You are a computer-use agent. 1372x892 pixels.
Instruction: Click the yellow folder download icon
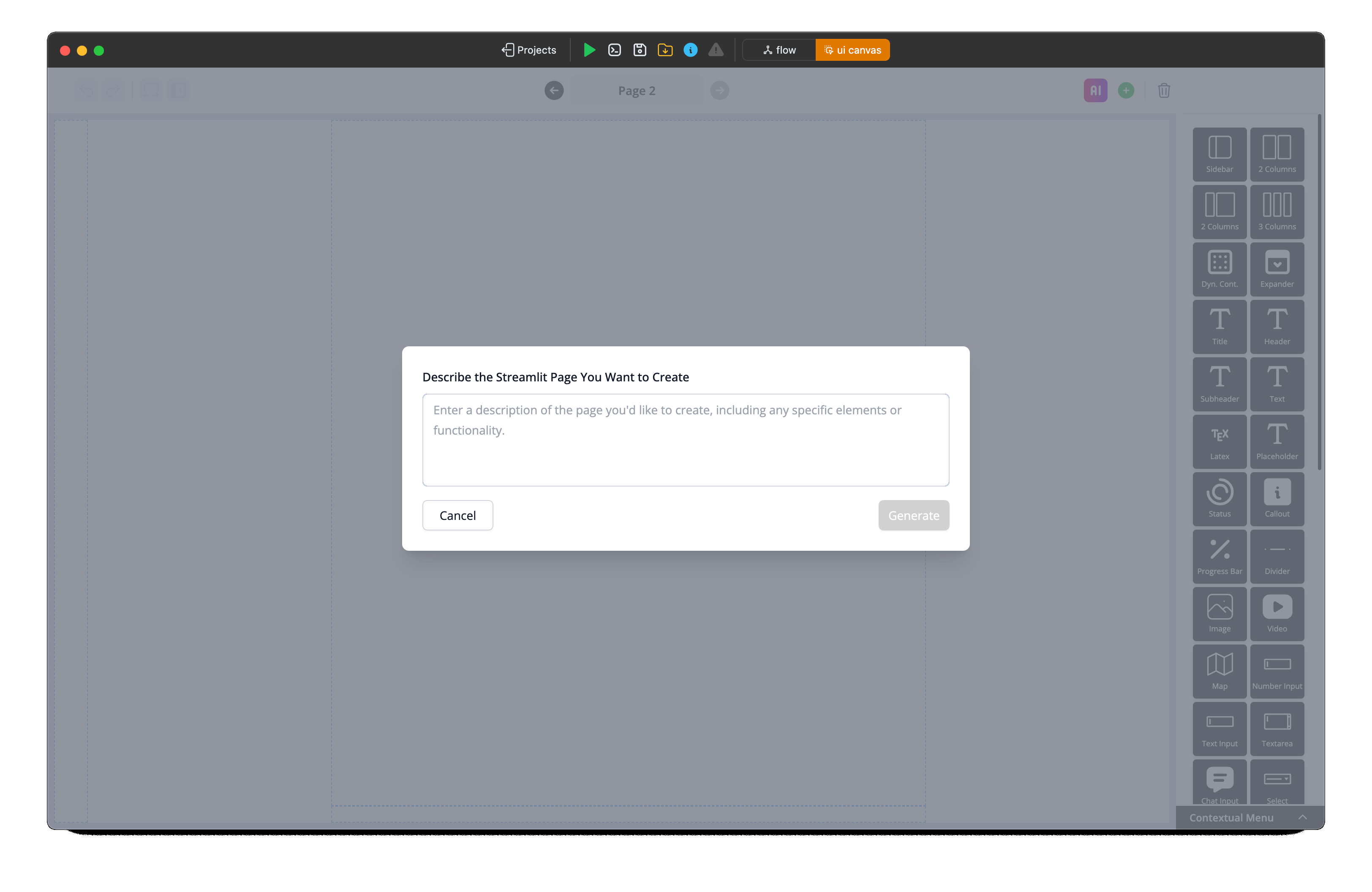point(665,50)
